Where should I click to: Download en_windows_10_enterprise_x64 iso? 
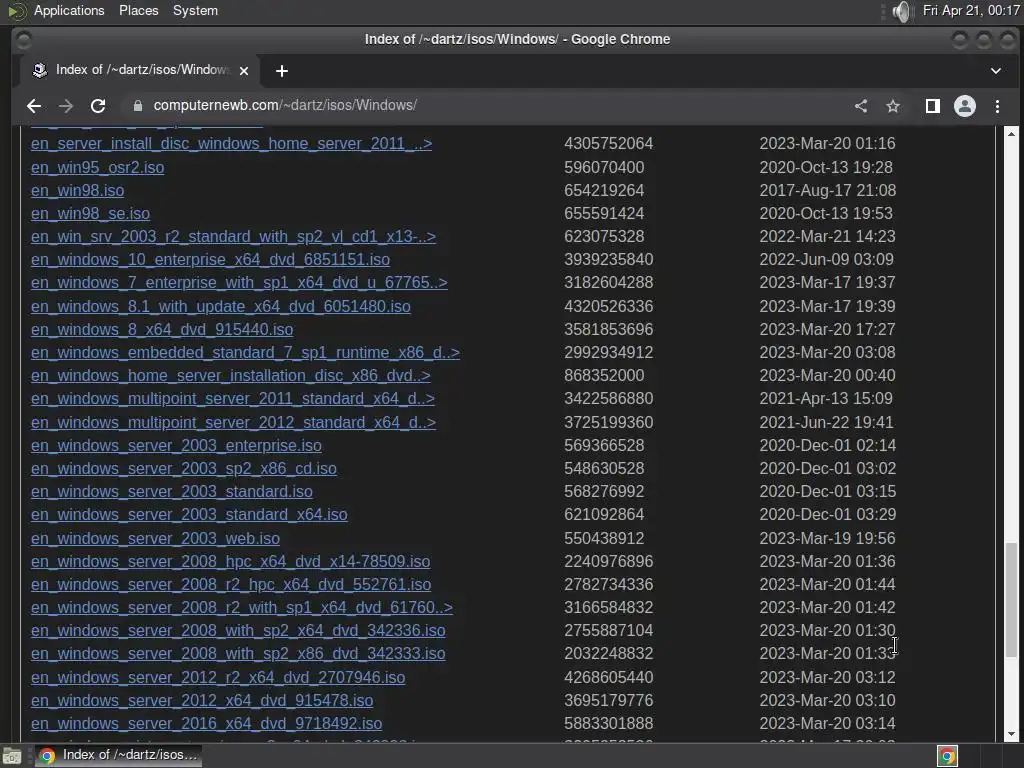(210, 259)
